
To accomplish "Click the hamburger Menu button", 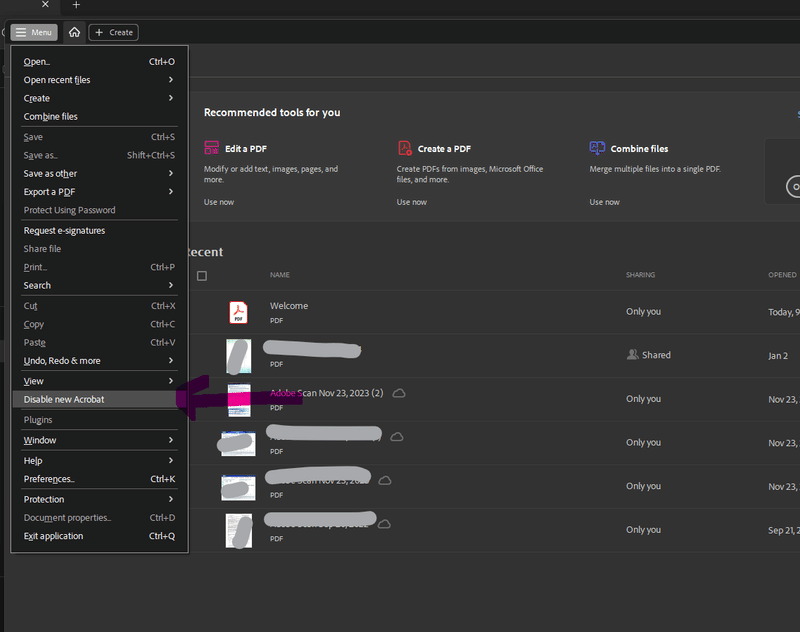I will coord(34,32).
